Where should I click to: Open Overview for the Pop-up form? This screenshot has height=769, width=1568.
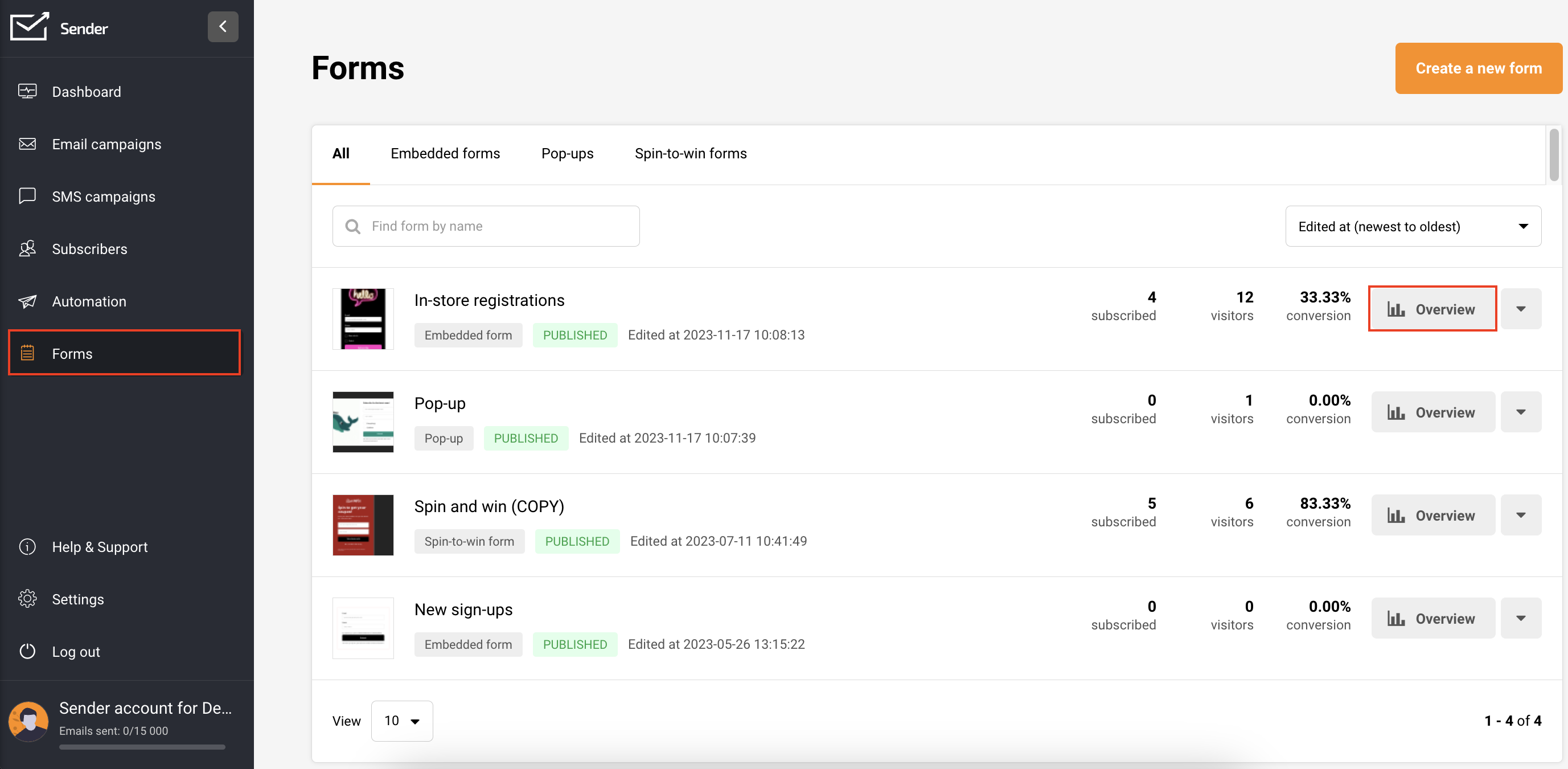click(x=1432, y=412)
